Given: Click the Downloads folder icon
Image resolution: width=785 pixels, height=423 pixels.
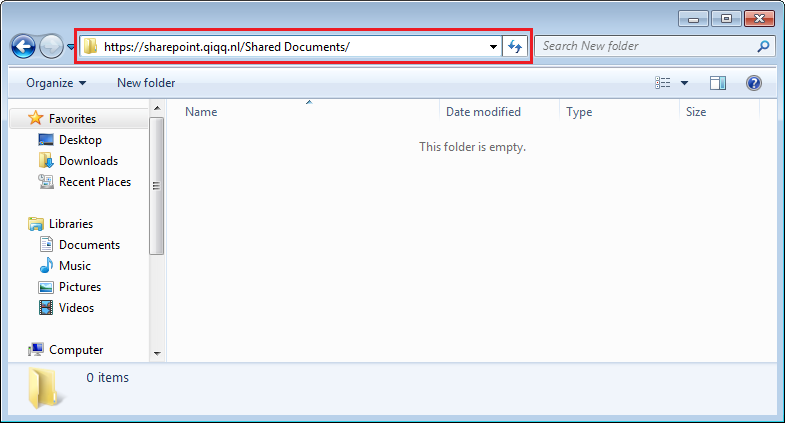Looking at the screenshot, I should 46,160.
